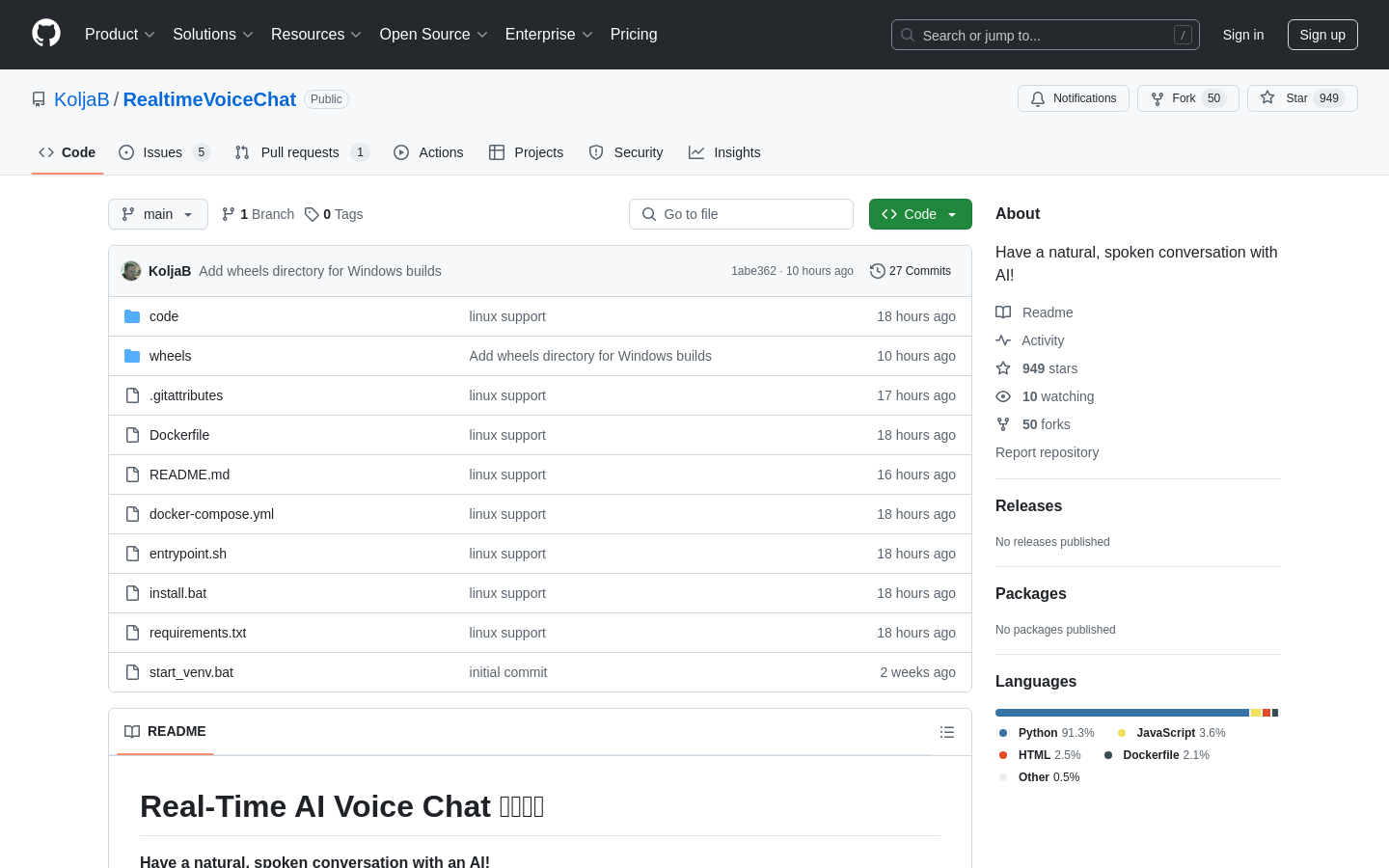Open the Dockerfile file
The height and width of the screenshot is (868, 1389).
click(179, 435)
